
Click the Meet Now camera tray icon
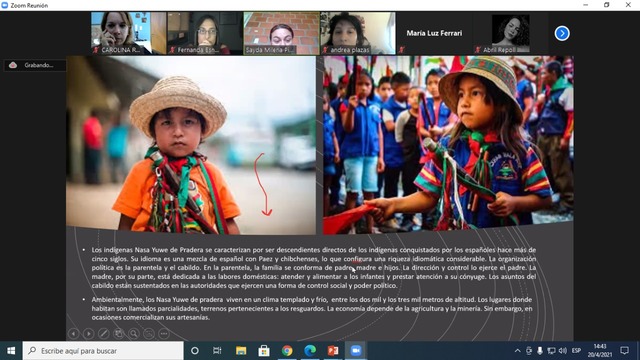pos(529,351)
